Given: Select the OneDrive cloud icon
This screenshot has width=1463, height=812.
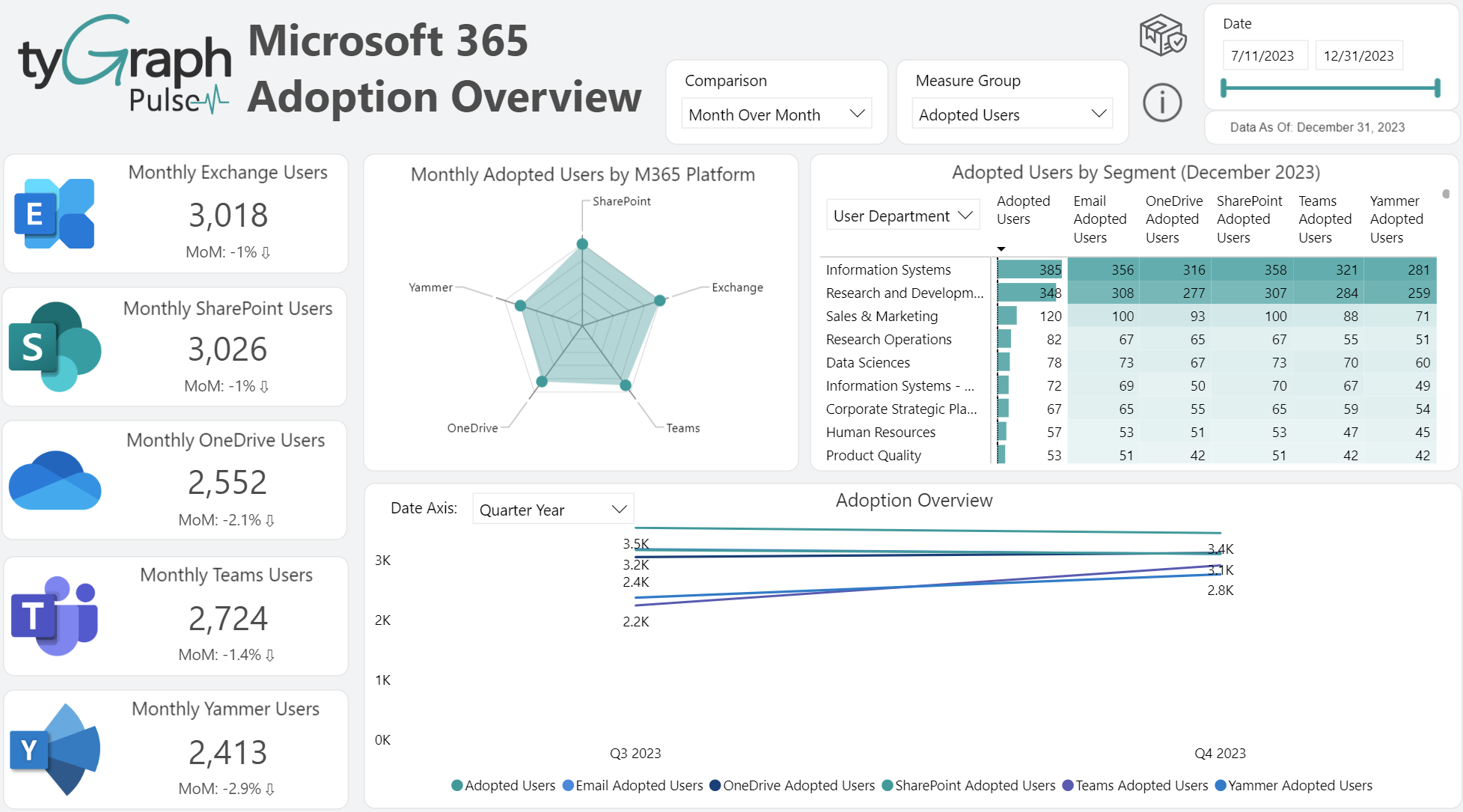Looking at the screenshot, I should (x=54, y=480).
